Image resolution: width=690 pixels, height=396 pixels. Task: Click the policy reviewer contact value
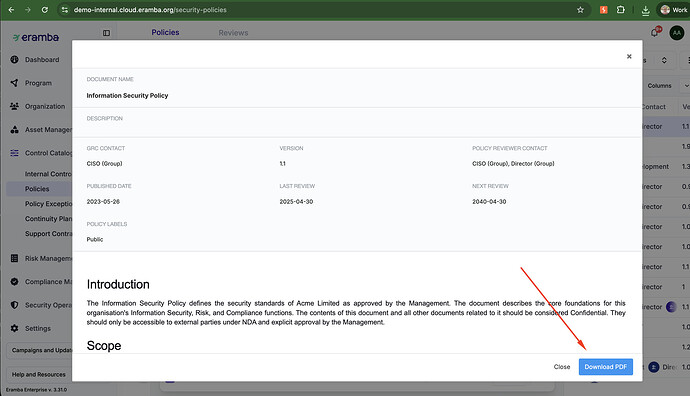click(x=513, y=164)
